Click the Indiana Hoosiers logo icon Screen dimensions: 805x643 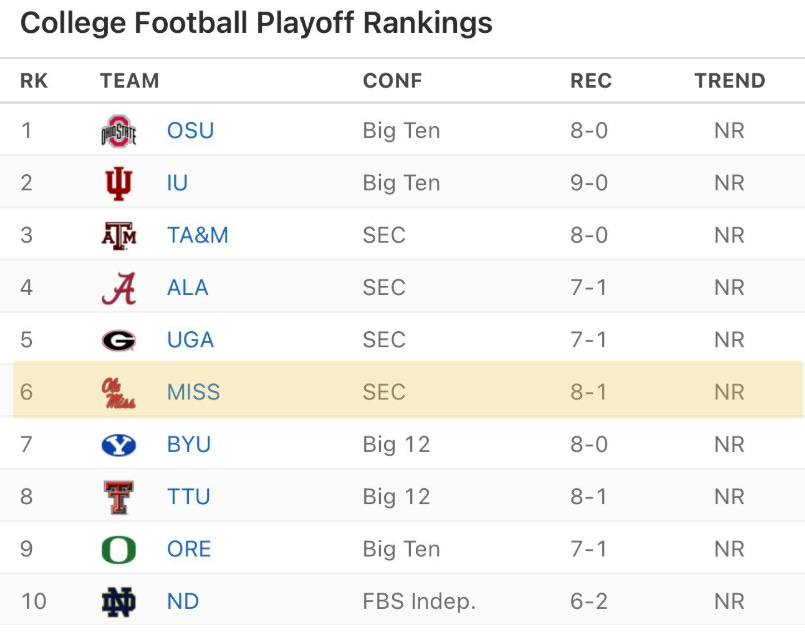[119, 183]
